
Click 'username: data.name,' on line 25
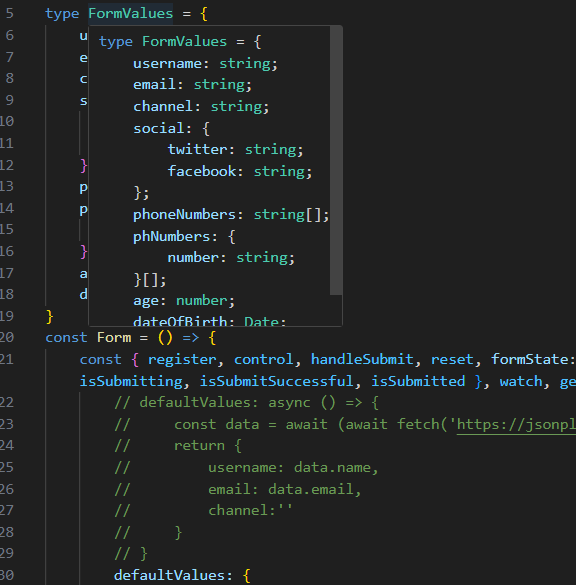[x=293, y=467]
